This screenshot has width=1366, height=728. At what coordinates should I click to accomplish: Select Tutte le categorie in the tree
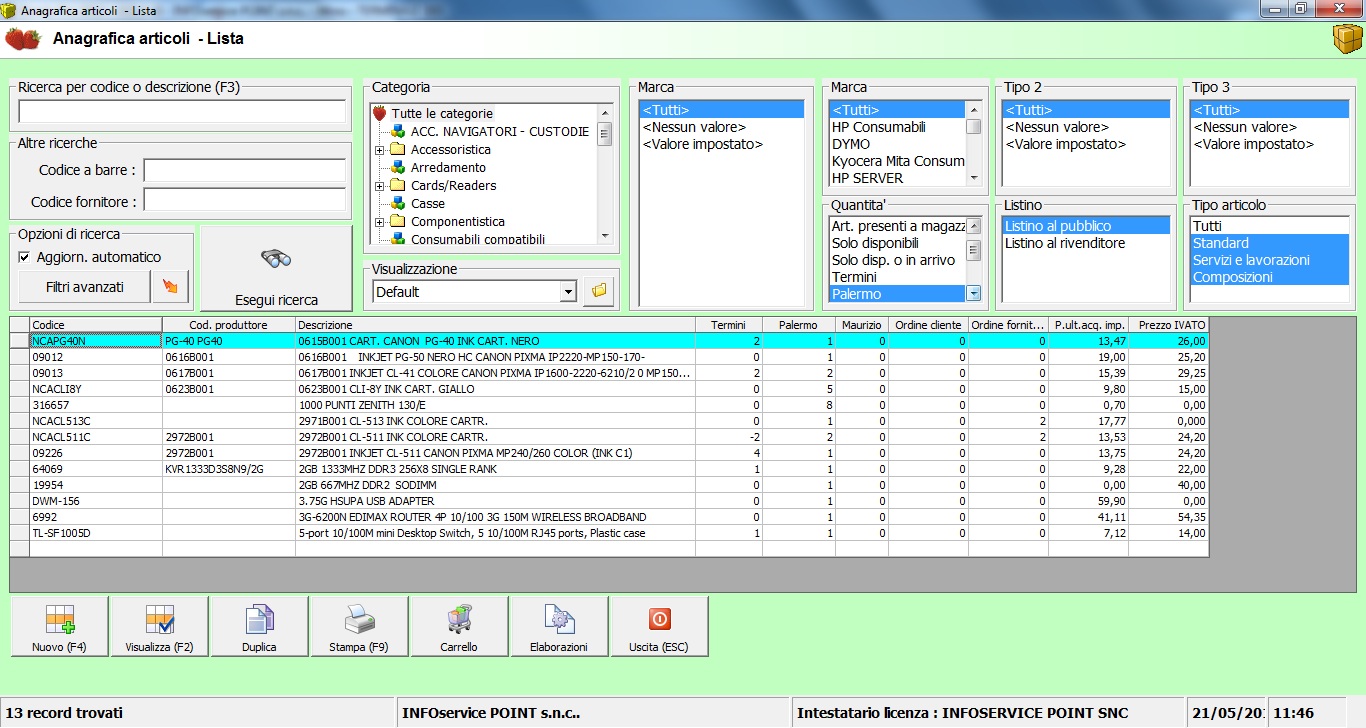click(x=442, y=114)
